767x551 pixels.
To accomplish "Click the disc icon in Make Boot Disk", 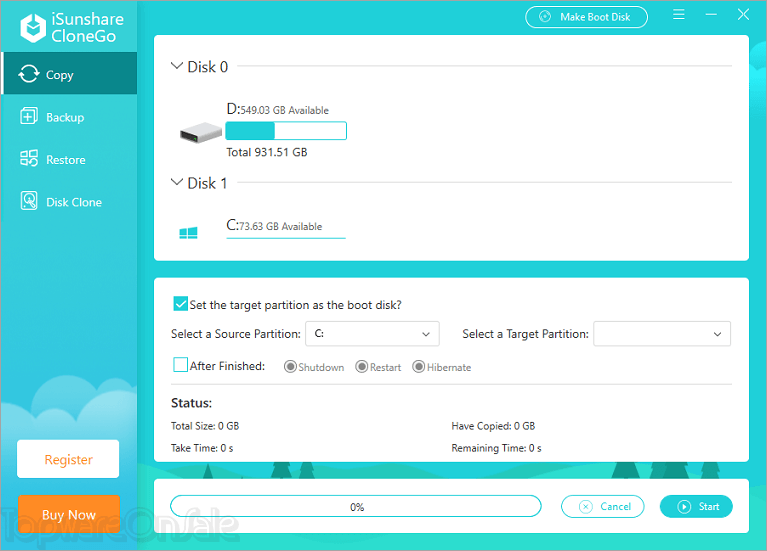I will 545,17.
